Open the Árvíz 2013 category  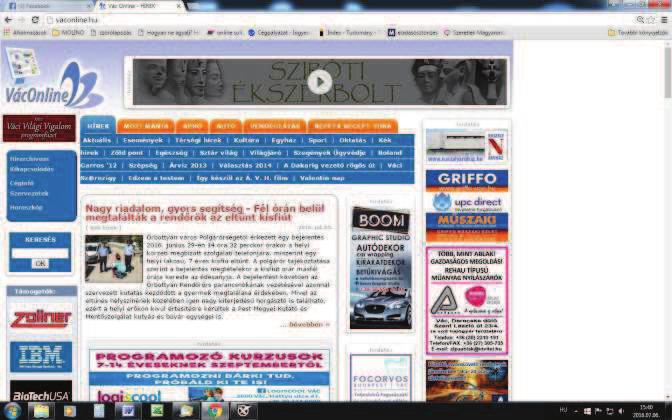tap(188, 165)
